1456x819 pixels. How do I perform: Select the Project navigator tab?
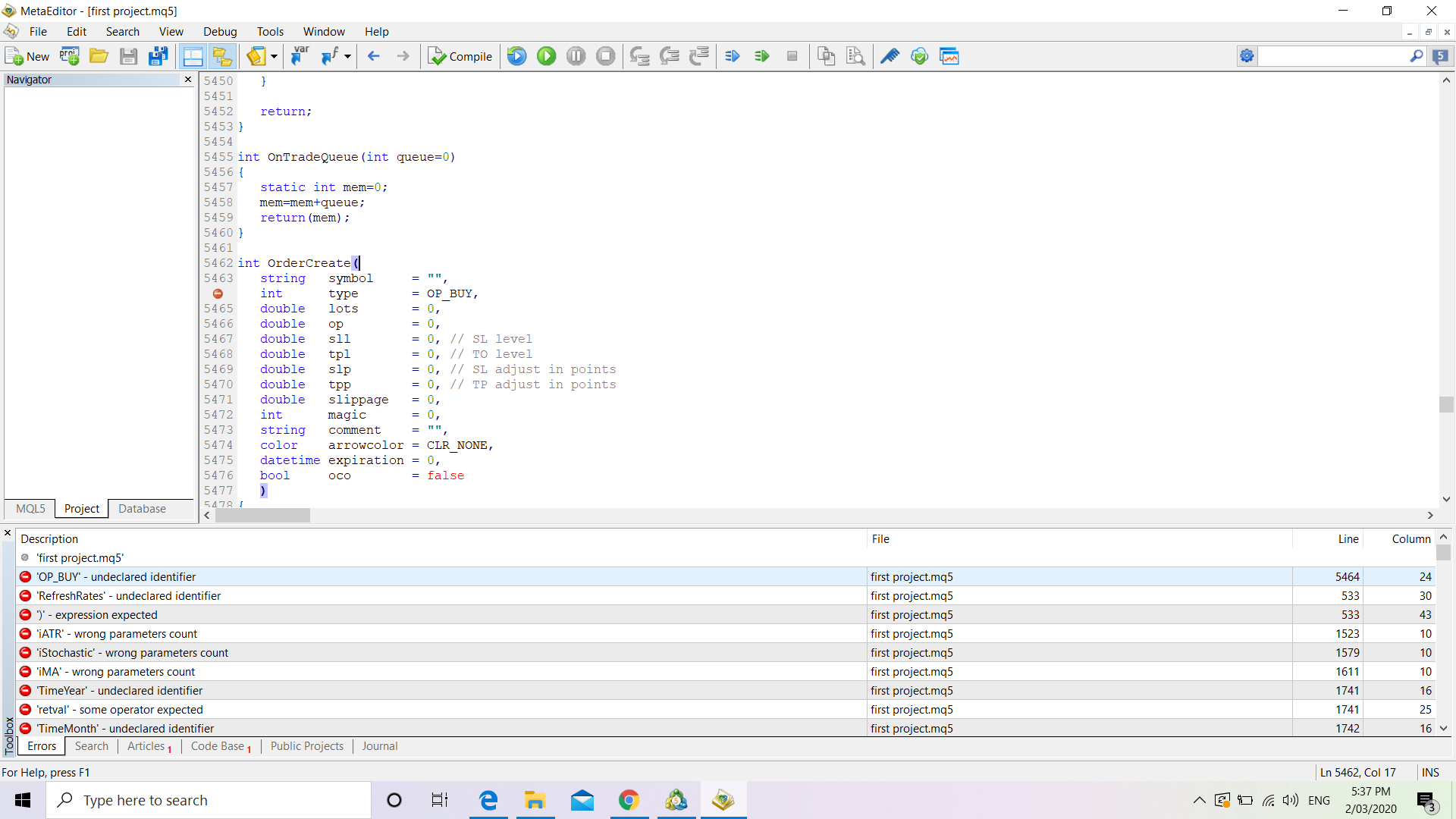point(82,509)
